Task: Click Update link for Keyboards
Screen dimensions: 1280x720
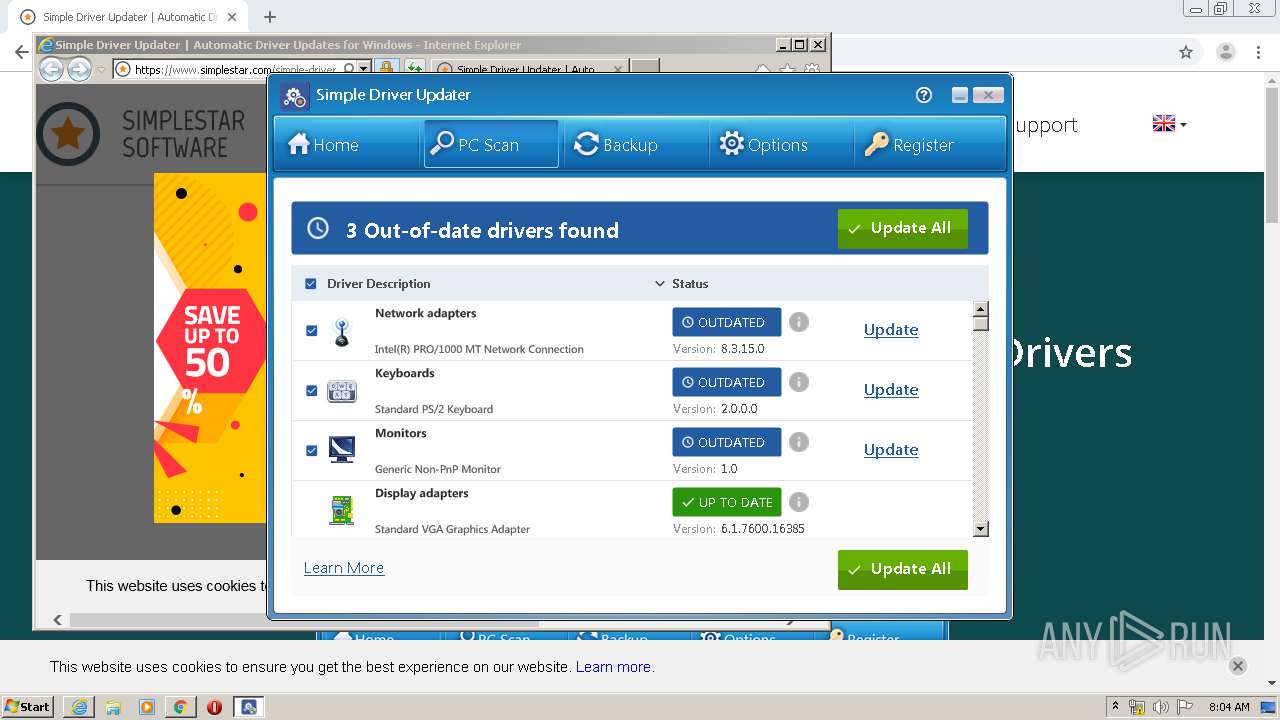Action: click(x=891, y=390)
